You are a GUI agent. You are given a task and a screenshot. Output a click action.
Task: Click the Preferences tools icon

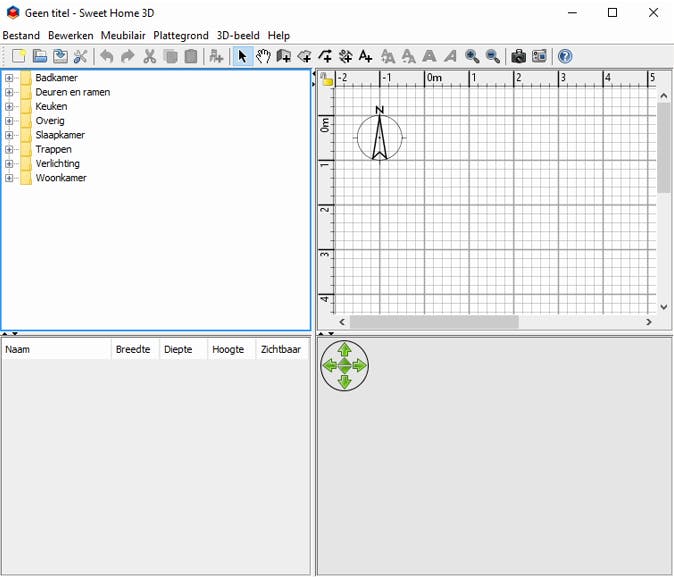pyautogui.click(x=80, y=57)
